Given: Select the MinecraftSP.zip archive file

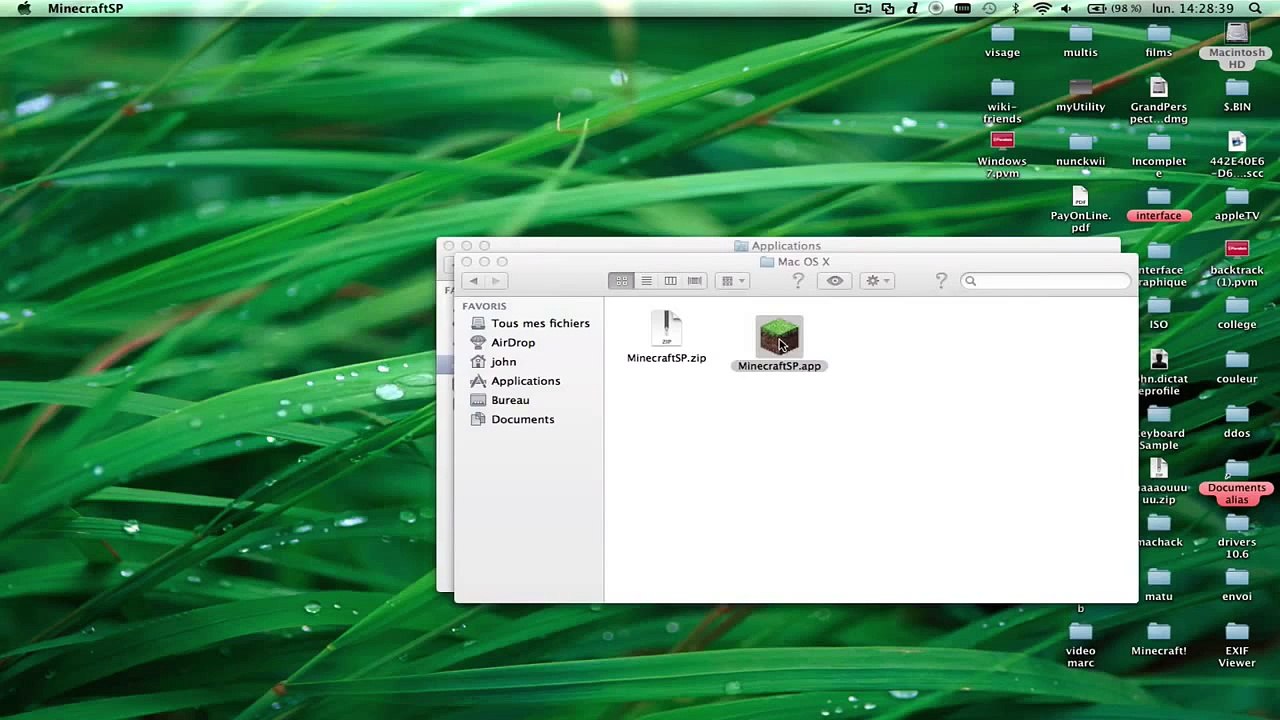Looking at the screenshot, I should tap(666, 331).
